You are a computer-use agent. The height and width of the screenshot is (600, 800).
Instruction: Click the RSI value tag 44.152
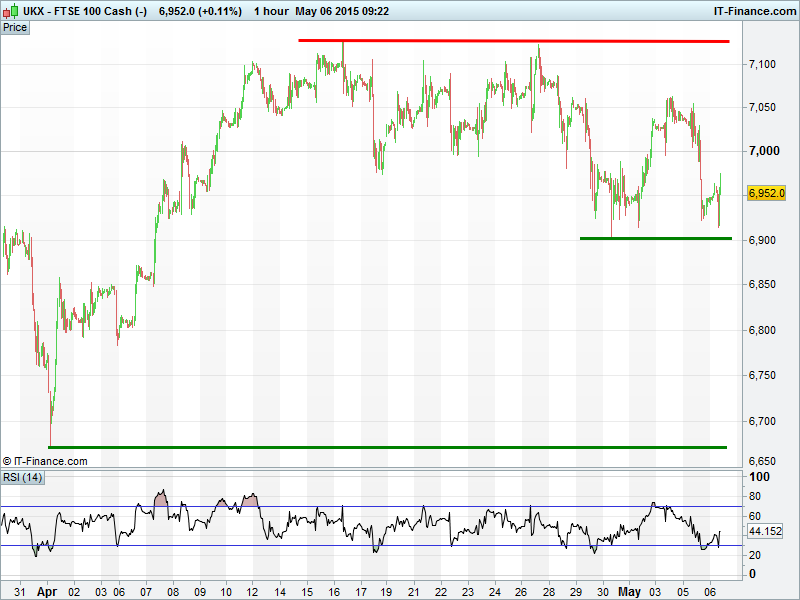[765, 532]
